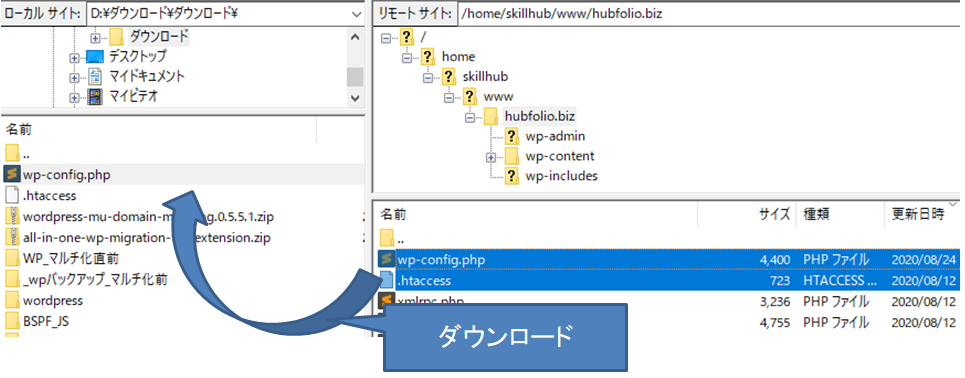Collapse the remote skillhub node
The width and height of the screenshot is (965, 378).
coord(428,77)
